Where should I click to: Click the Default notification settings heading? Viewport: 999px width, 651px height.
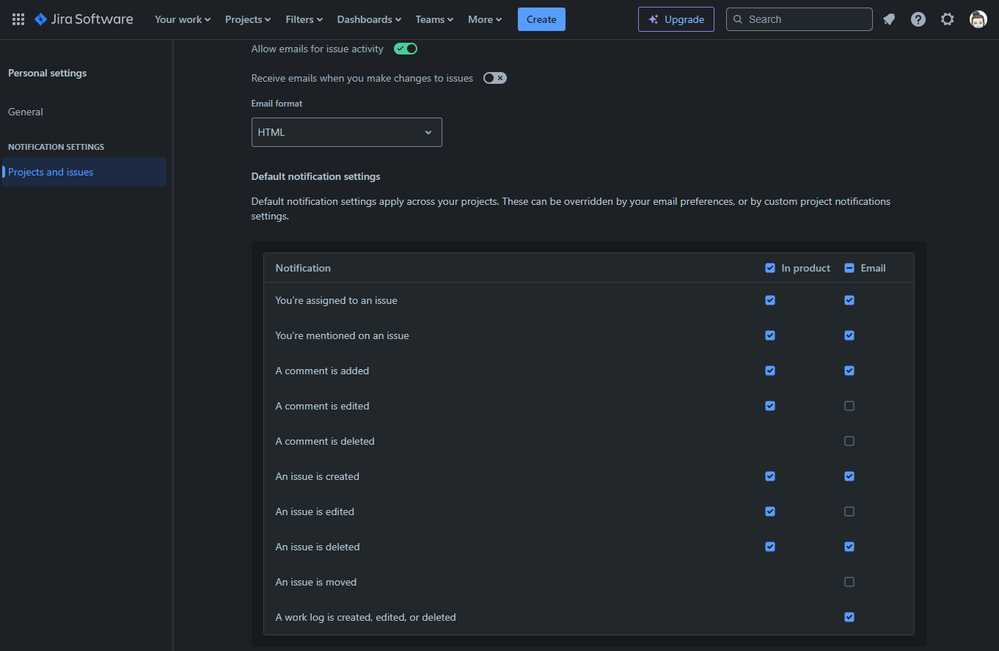315,176
